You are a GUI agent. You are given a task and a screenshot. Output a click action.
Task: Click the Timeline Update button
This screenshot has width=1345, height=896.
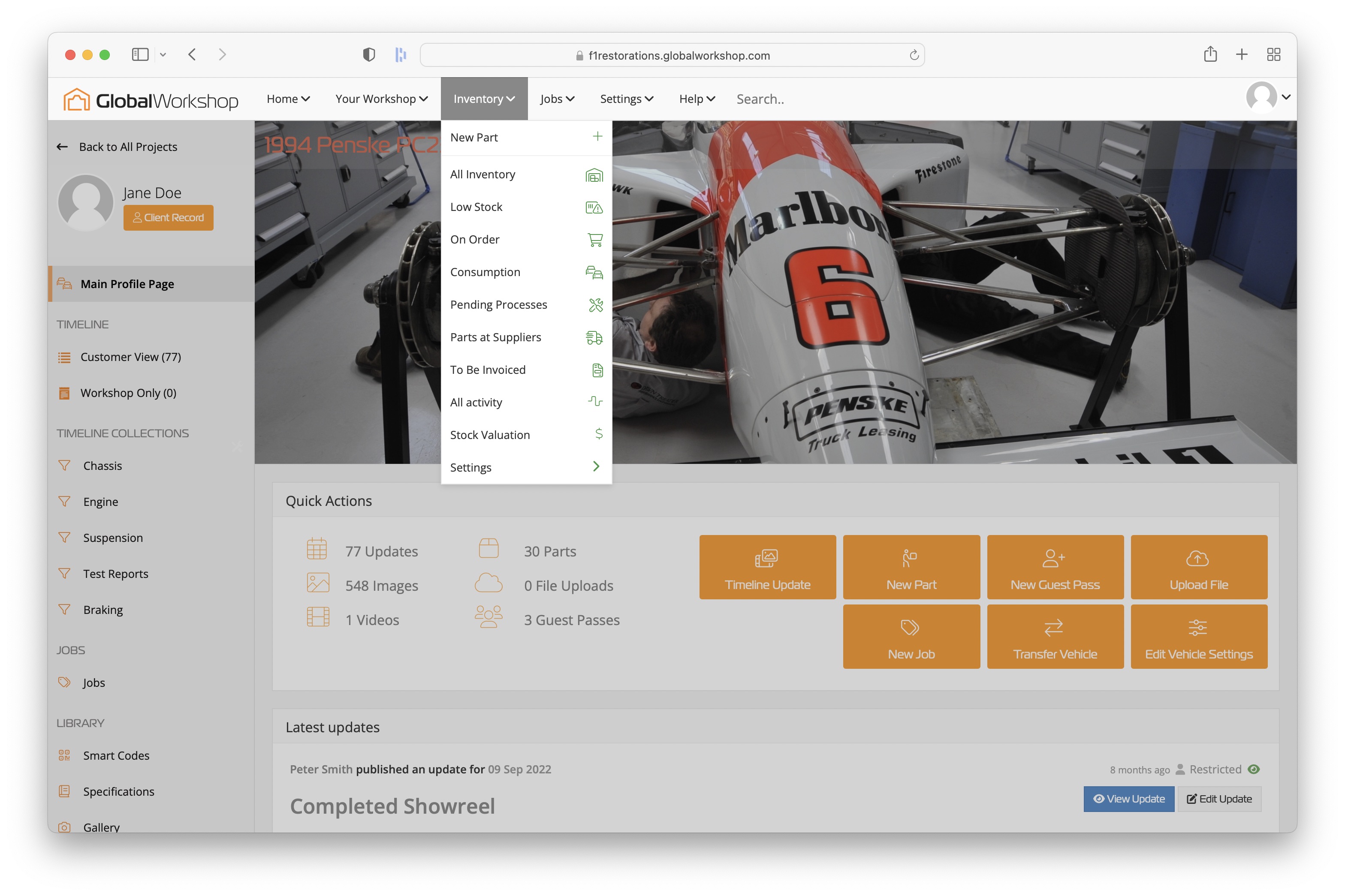[767, 567]
